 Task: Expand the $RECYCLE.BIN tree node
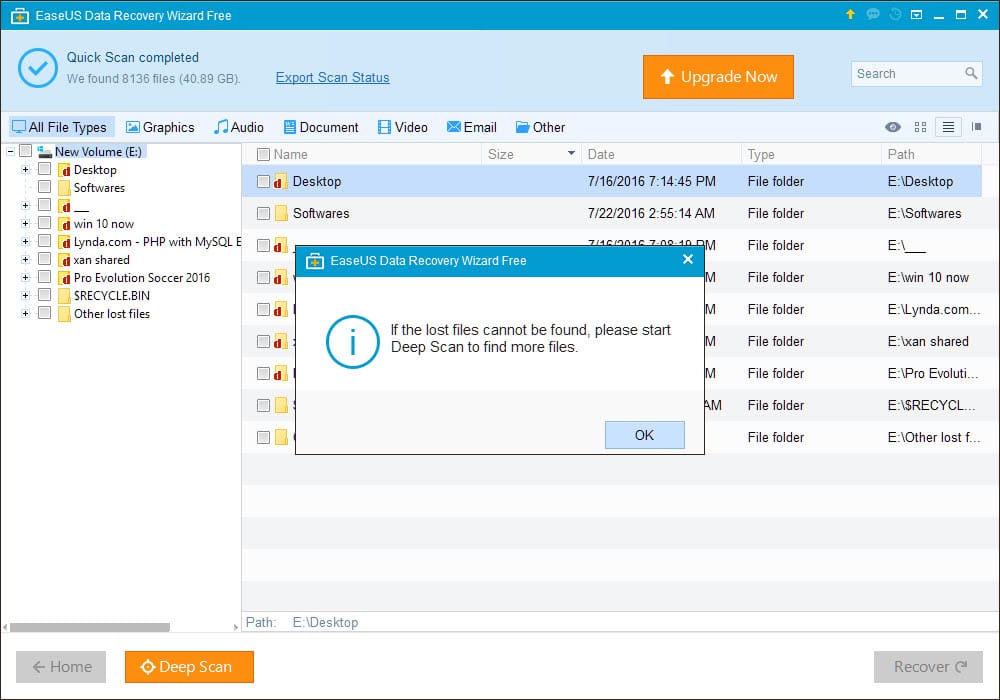click(x=26, y=295)
